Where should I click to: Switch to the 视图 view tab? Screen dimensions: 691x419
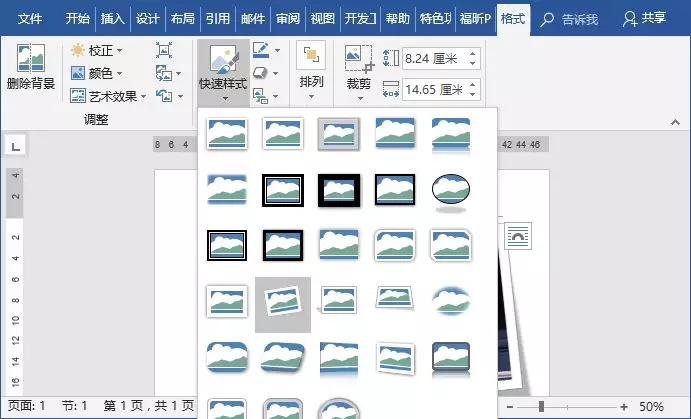322,18
